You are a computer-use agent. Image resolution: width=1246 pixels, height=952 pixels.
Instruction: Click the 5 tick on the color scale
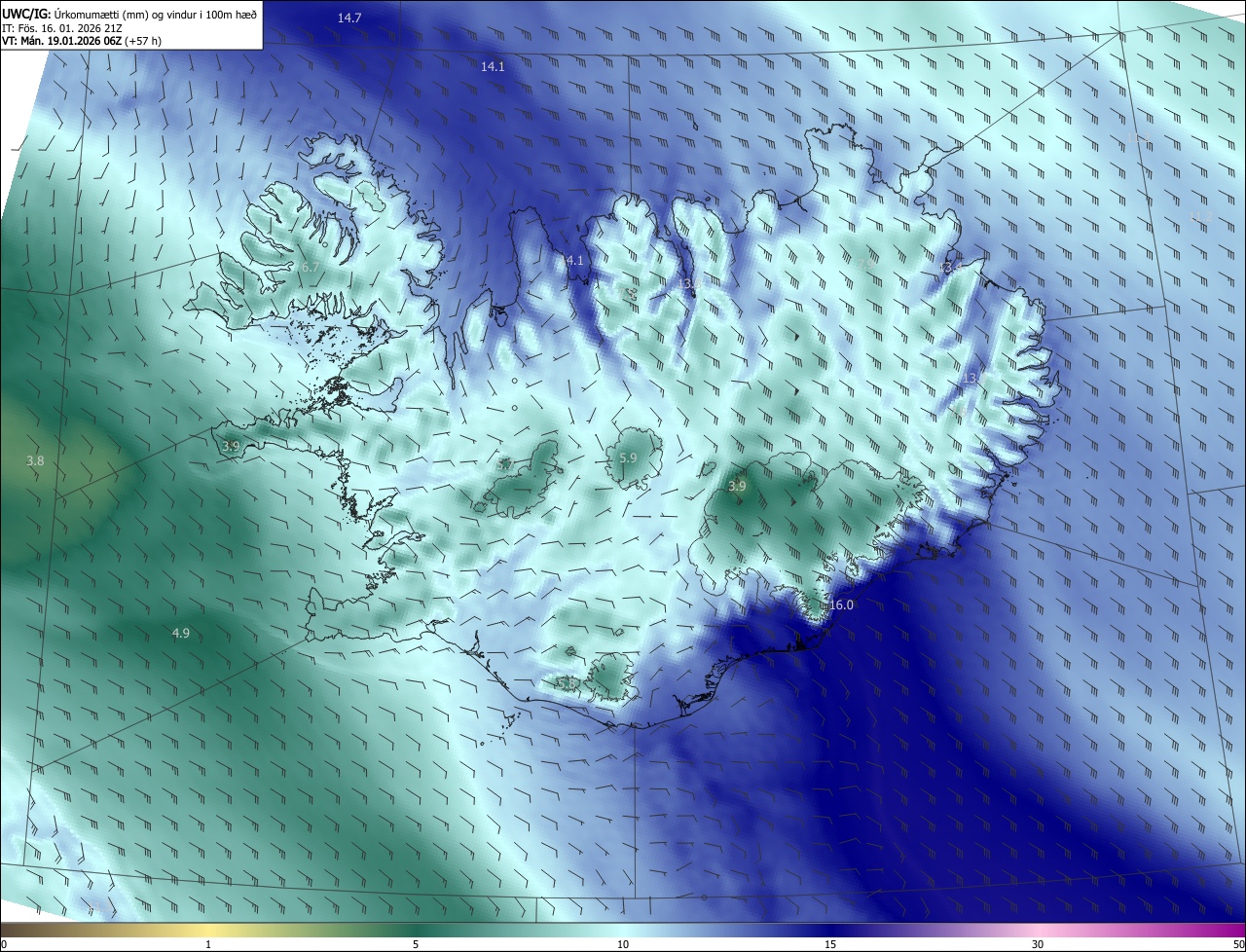click(416, 944)
